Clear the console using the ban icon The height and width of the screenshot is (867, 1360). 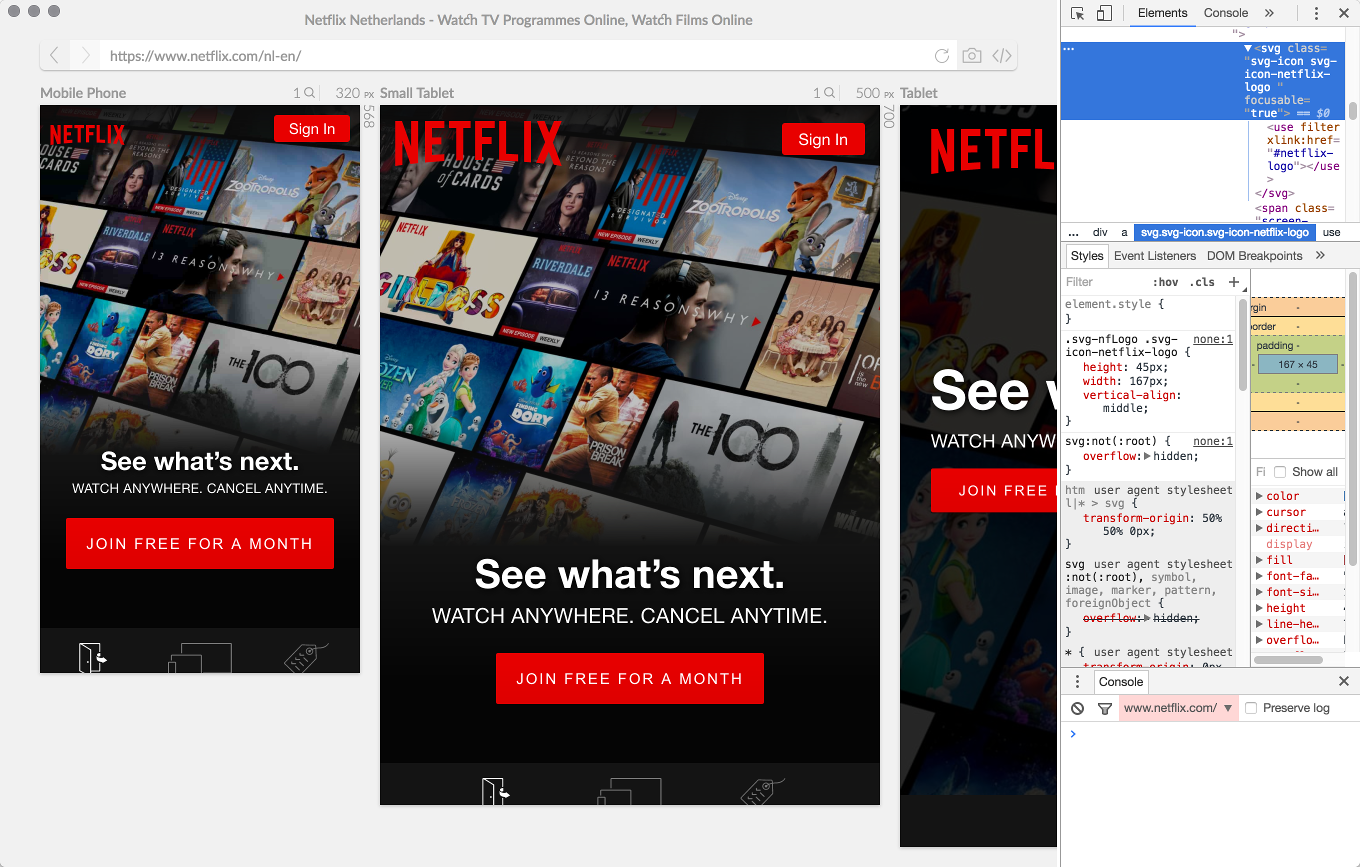[1077, 708]
